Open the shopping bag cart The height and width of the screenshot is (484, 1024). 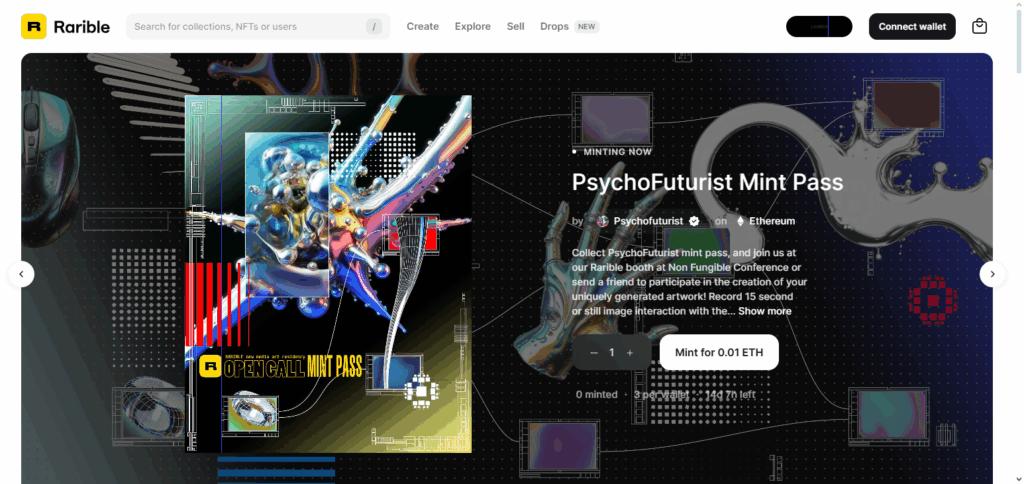click(979, 27)
